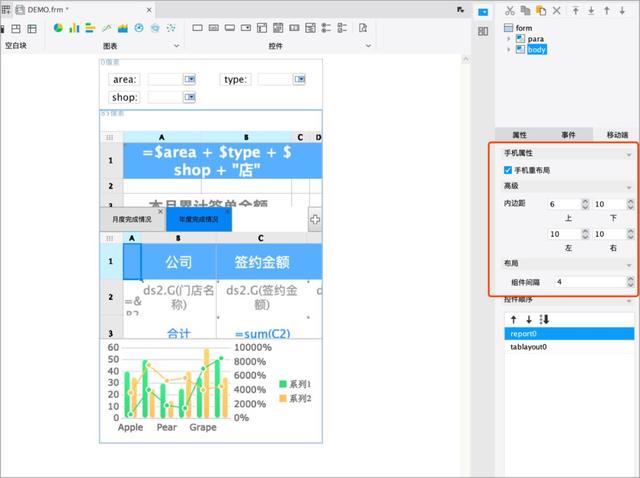Expand the 控件 toolbar dropdown arrow

coord(368,46)
